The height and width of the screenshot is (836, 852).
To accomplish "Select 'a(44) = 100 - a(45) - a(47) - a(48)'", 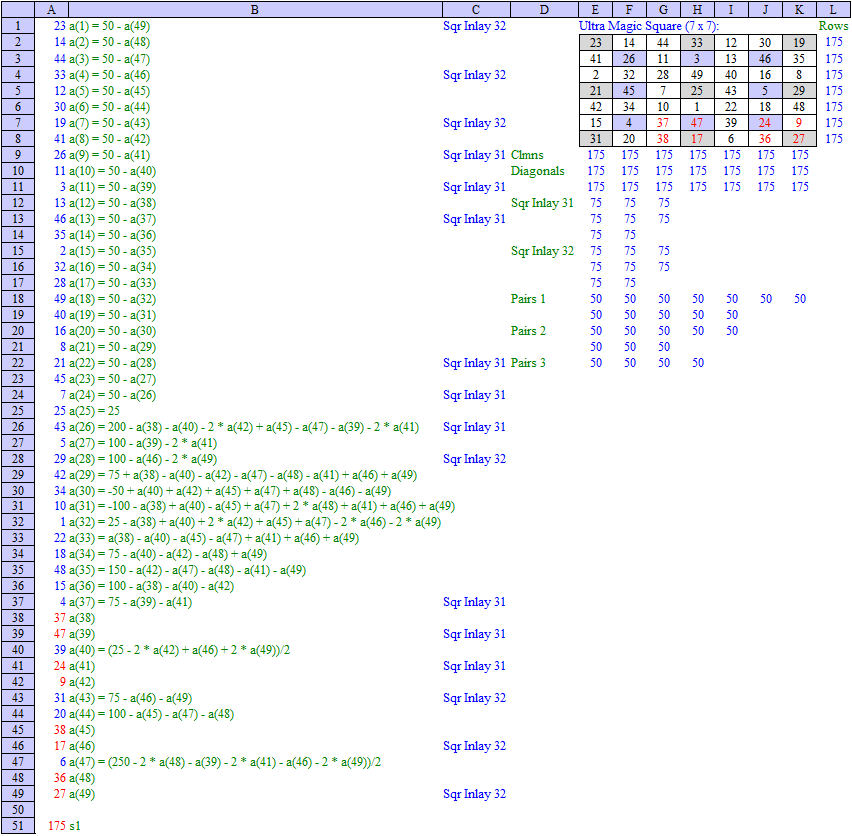I will (152, 714).
